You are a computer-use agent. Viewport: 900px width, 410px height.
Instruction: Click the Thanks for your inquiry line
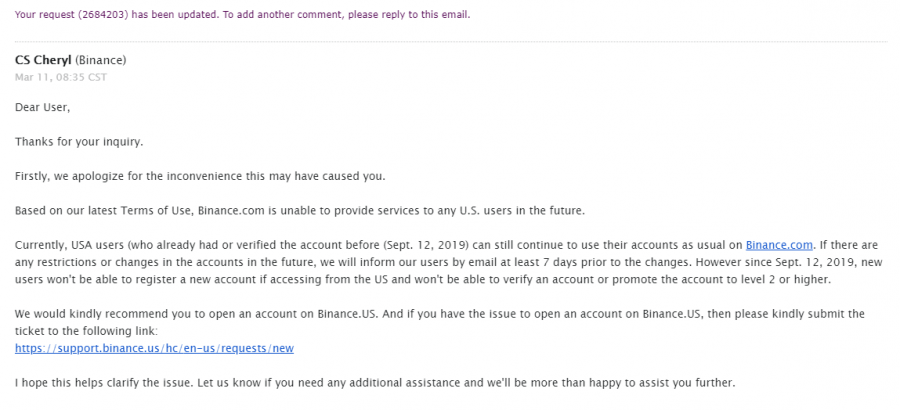pos(79,142)
